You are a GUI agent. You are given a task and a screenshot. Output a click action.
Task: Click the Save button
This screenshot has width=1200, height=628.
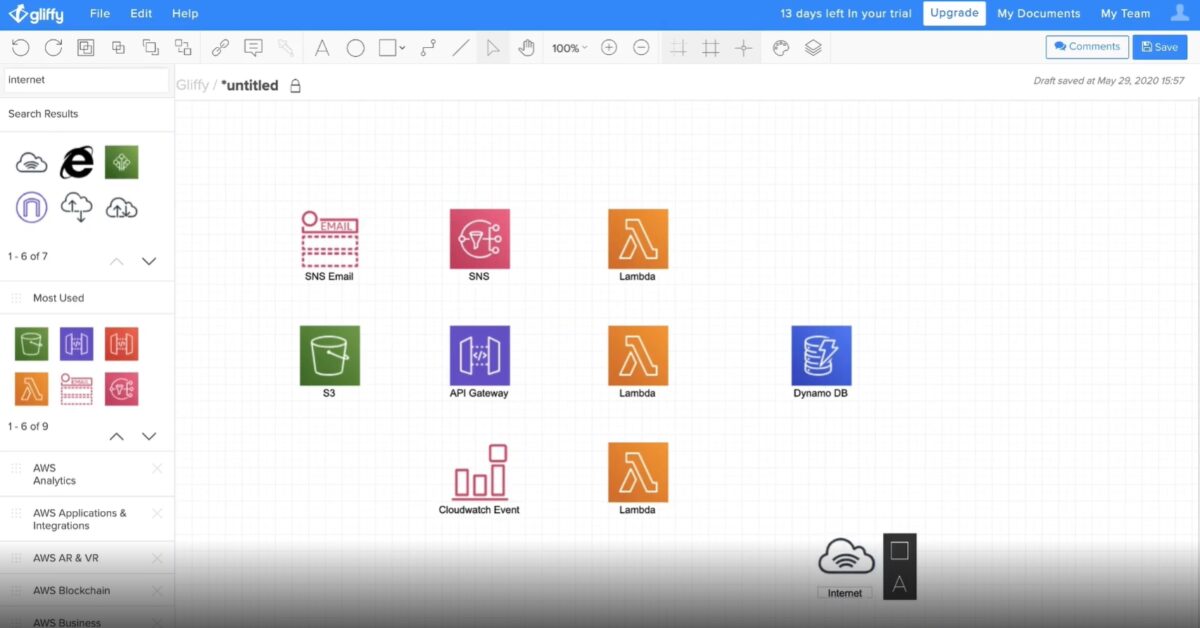click(x=1159, y=46)
